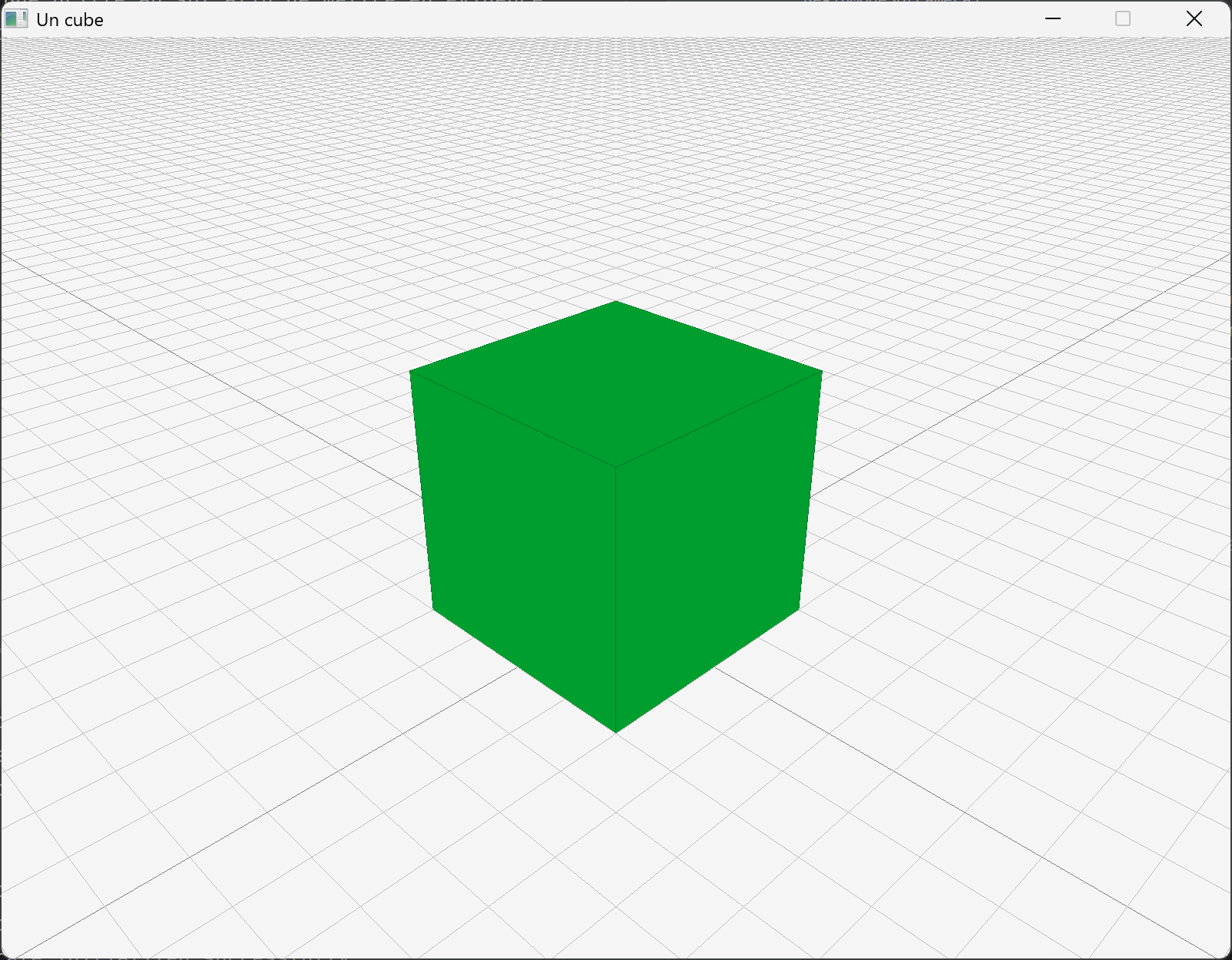Minimize the Un cube window
Screen dimensions: 1232x960
(x=1053, y=19)
